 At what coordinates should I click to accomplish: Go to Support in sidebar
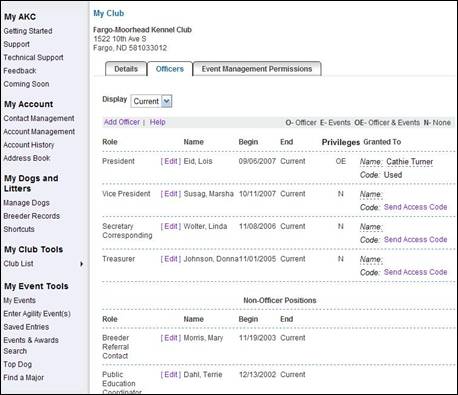17,44
